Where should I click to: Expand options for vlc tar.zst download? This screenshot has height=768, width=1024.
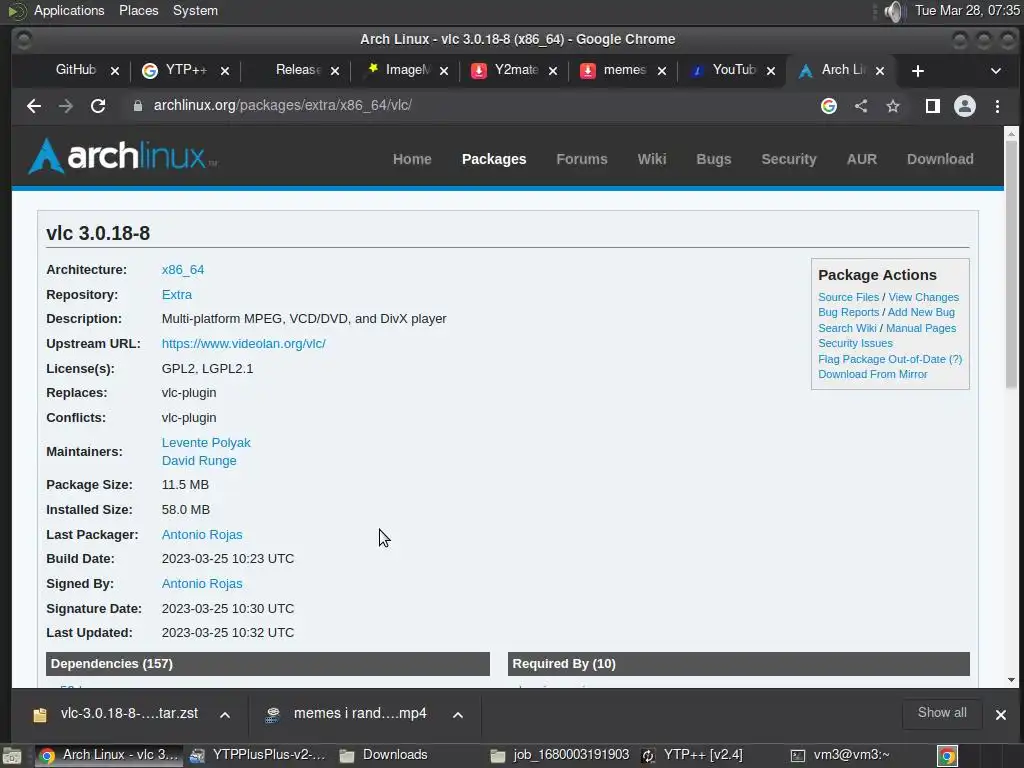pos(225,715)
